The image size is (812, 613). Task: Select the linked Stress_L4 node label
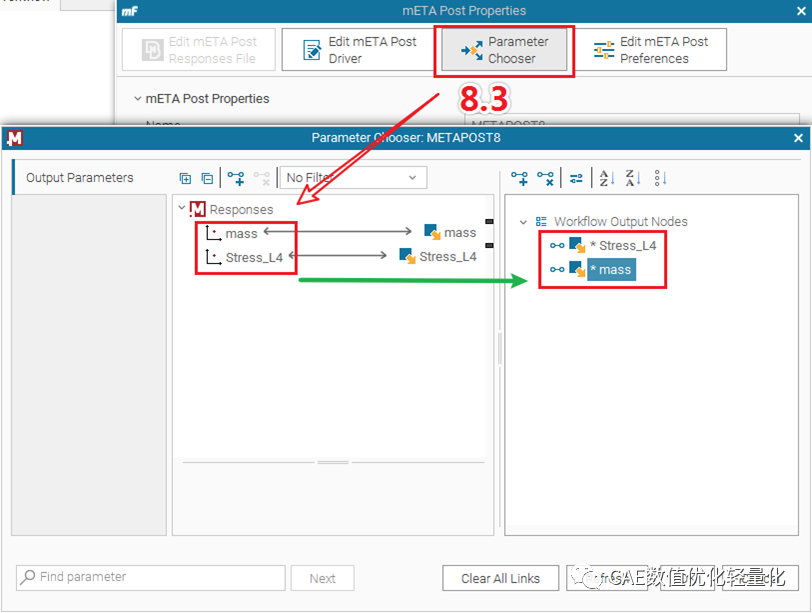[x=448, y=256]
